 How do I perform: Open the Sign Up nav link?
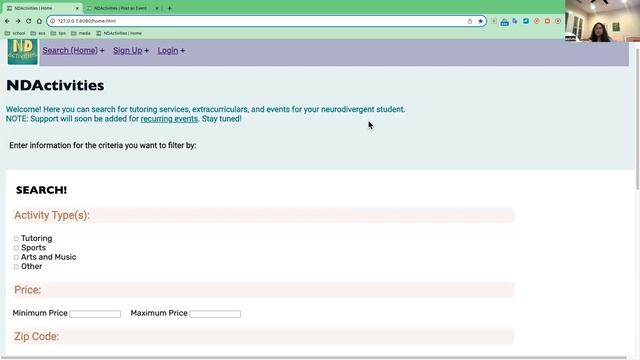tap(128, 51)
